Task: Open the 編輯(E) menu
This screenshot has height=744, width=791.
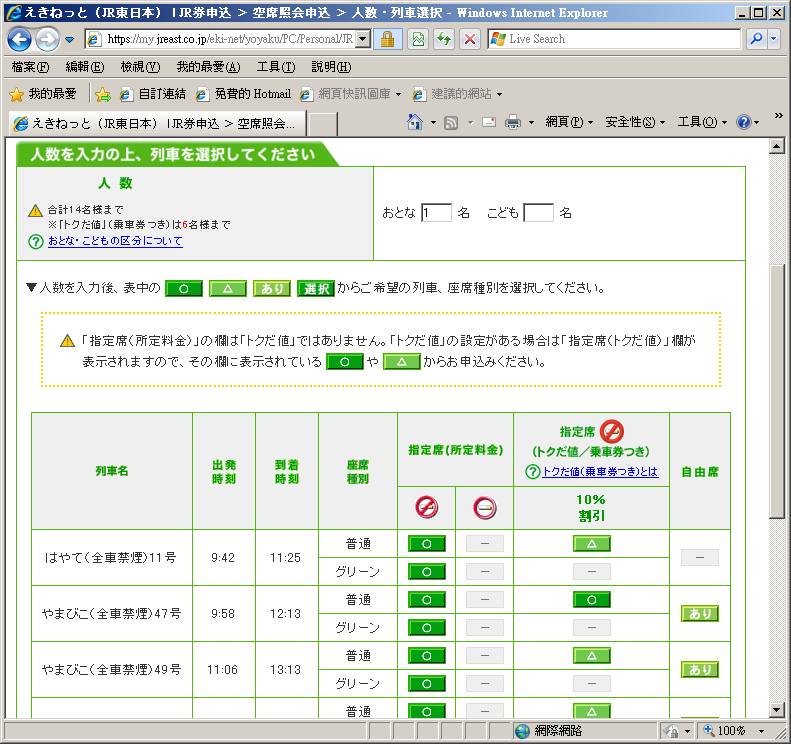Action: [x=85, y=67]
